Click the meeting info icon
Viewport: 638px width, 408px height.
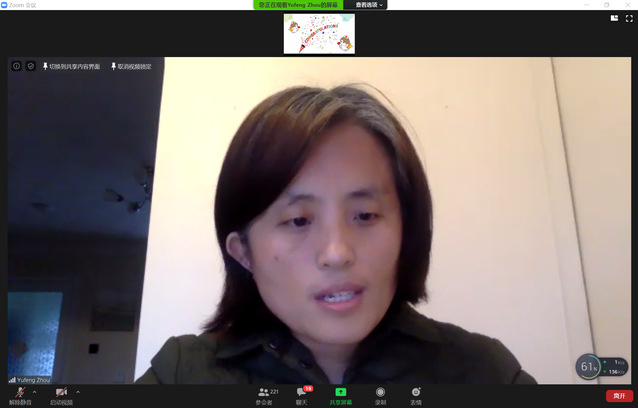coord(17,66)
